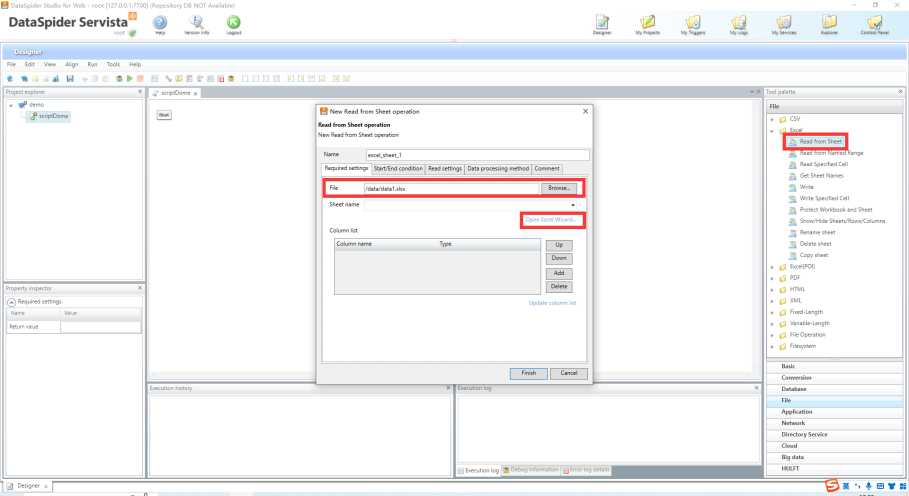Select the Excel Write tool
The image size is (909, 496).
806,187
